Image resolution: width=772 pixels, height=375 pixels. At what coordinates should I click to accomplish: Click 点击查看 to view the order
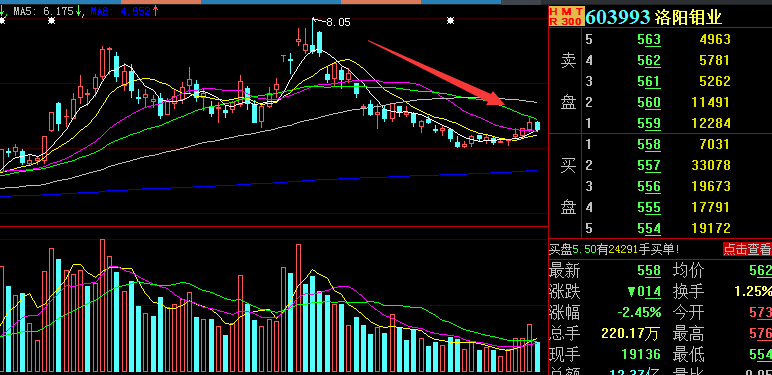pyautogui.click(x=747, y=249)
